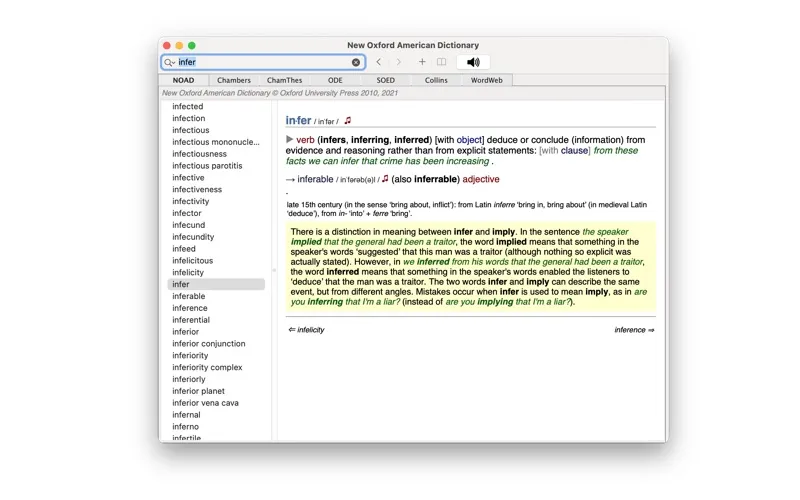Image resolution: width=800 pixels, height=500 pixels.
Task: Click the 'inferable' derivative word
Action: tap(315, 179)
